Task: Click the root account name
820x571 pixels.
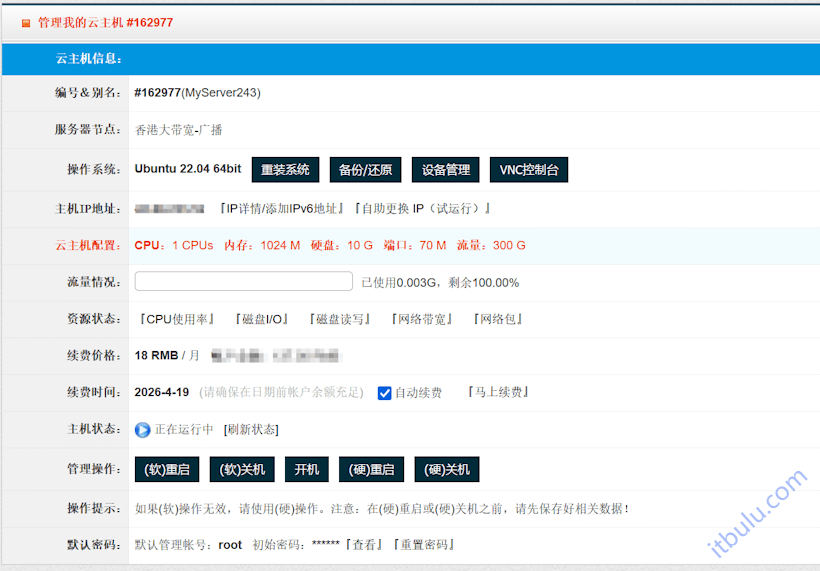Action: coord(230,545)
